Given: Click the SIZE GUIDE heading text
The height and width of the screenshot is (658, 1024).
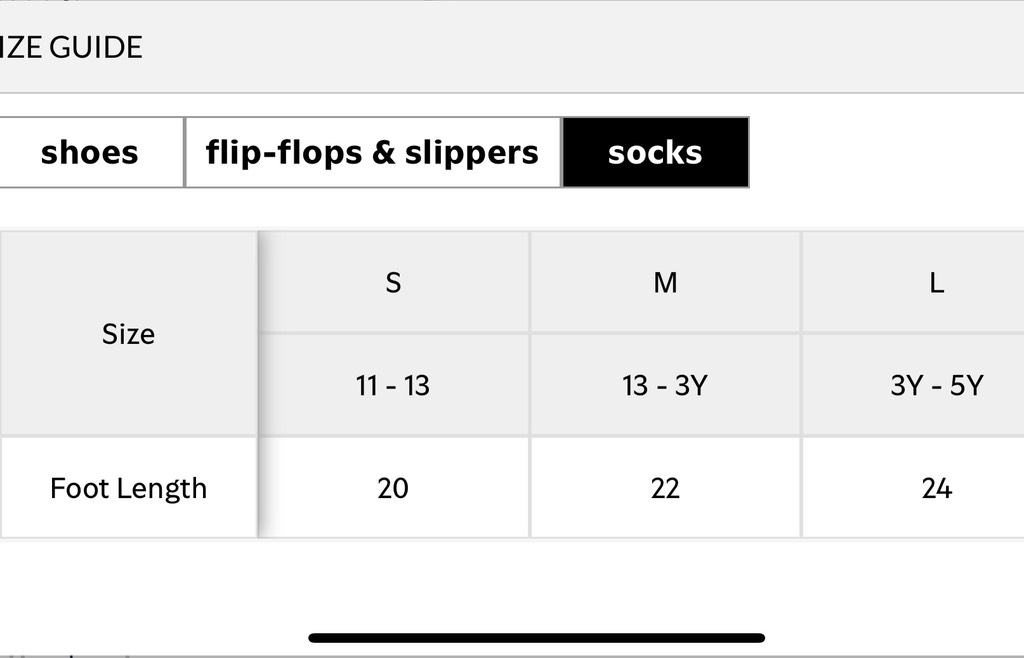Looking at the screenshot, I should (x=72, y=47).
